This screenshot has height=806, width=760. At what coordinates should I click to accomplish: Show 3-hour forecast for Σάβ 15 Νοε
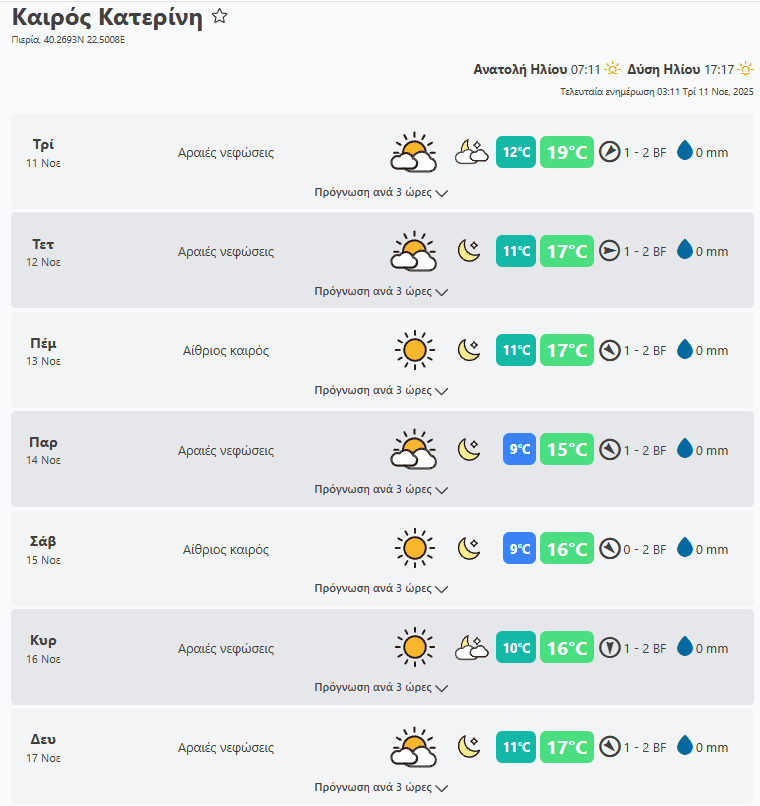pyautogui.click(x=381, y=588)
